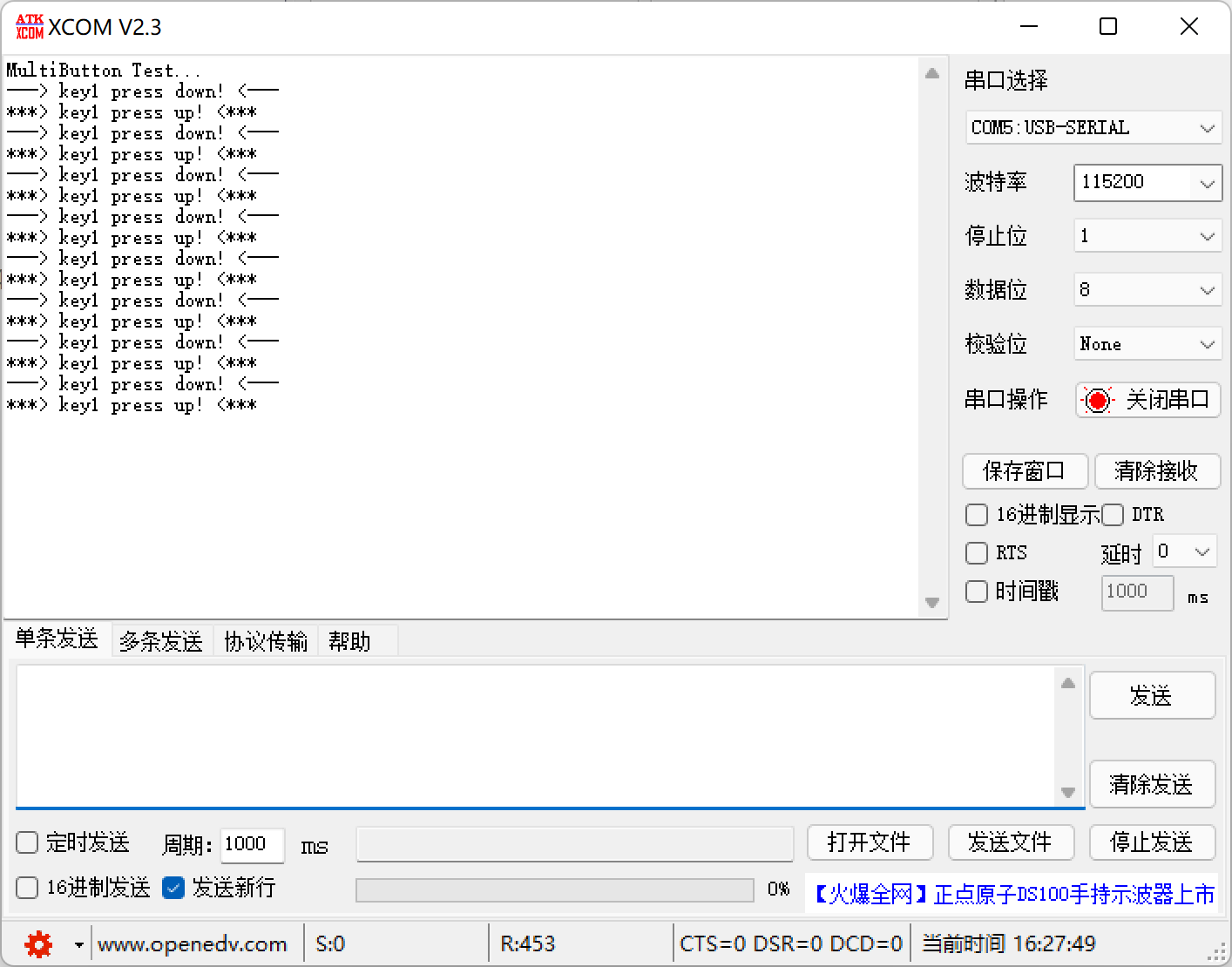The width and height of the screenshot is (1232, 967).
Task: Minimize the XCOM window
Action: point(1029,27)
